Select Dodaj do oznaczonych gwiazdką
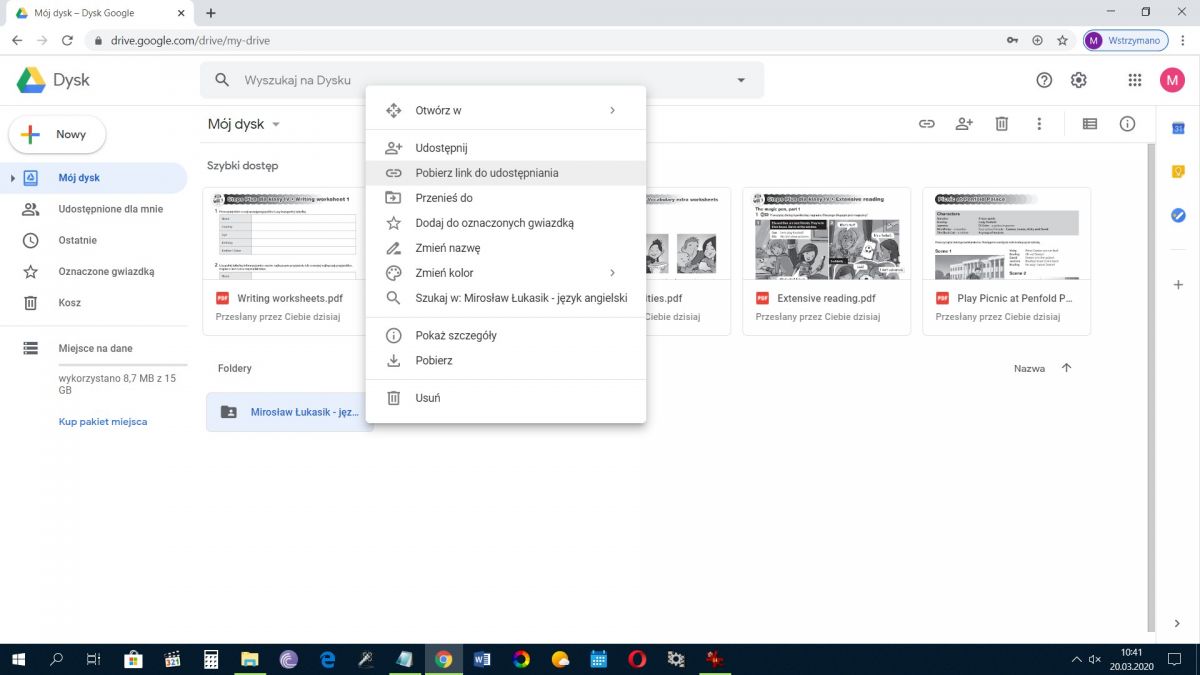This screenshot has width=1200, height=675. click(506, 223)
